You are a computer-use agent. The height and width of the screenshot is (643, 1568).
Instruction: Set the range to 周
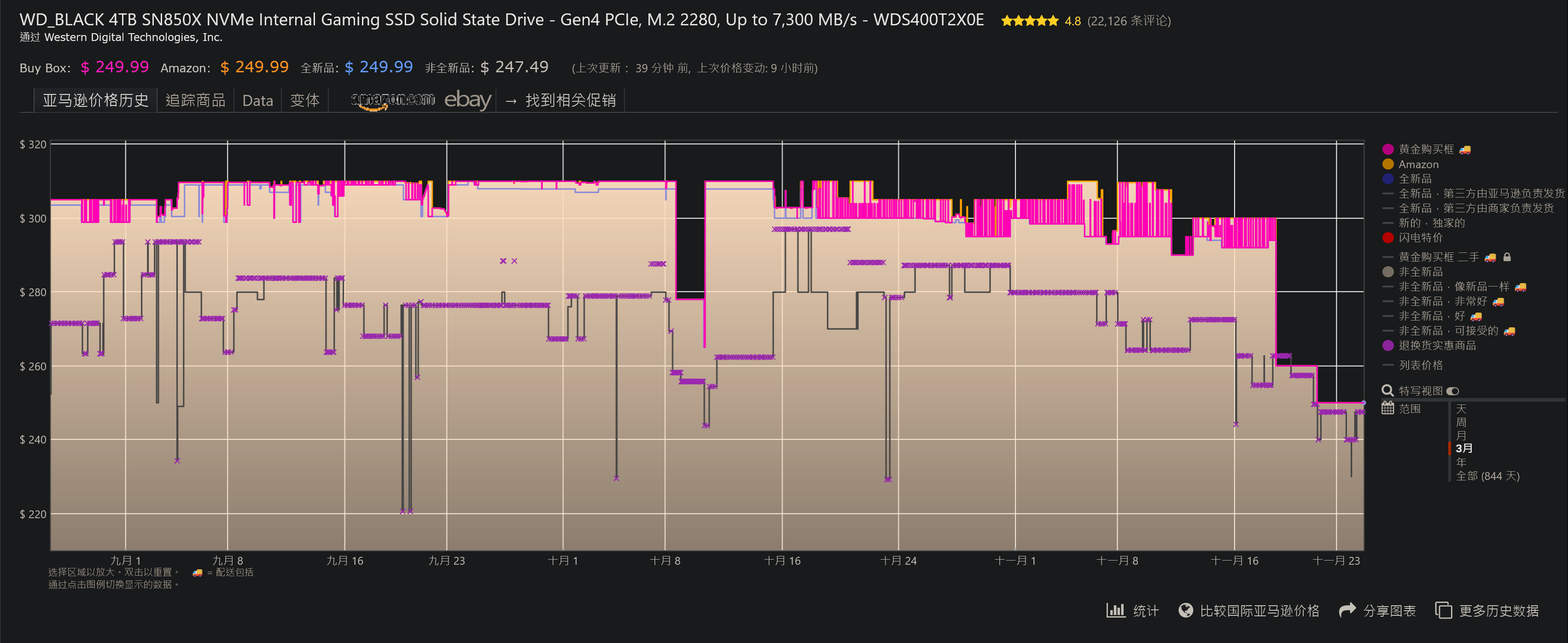(x=1461, y=422)
